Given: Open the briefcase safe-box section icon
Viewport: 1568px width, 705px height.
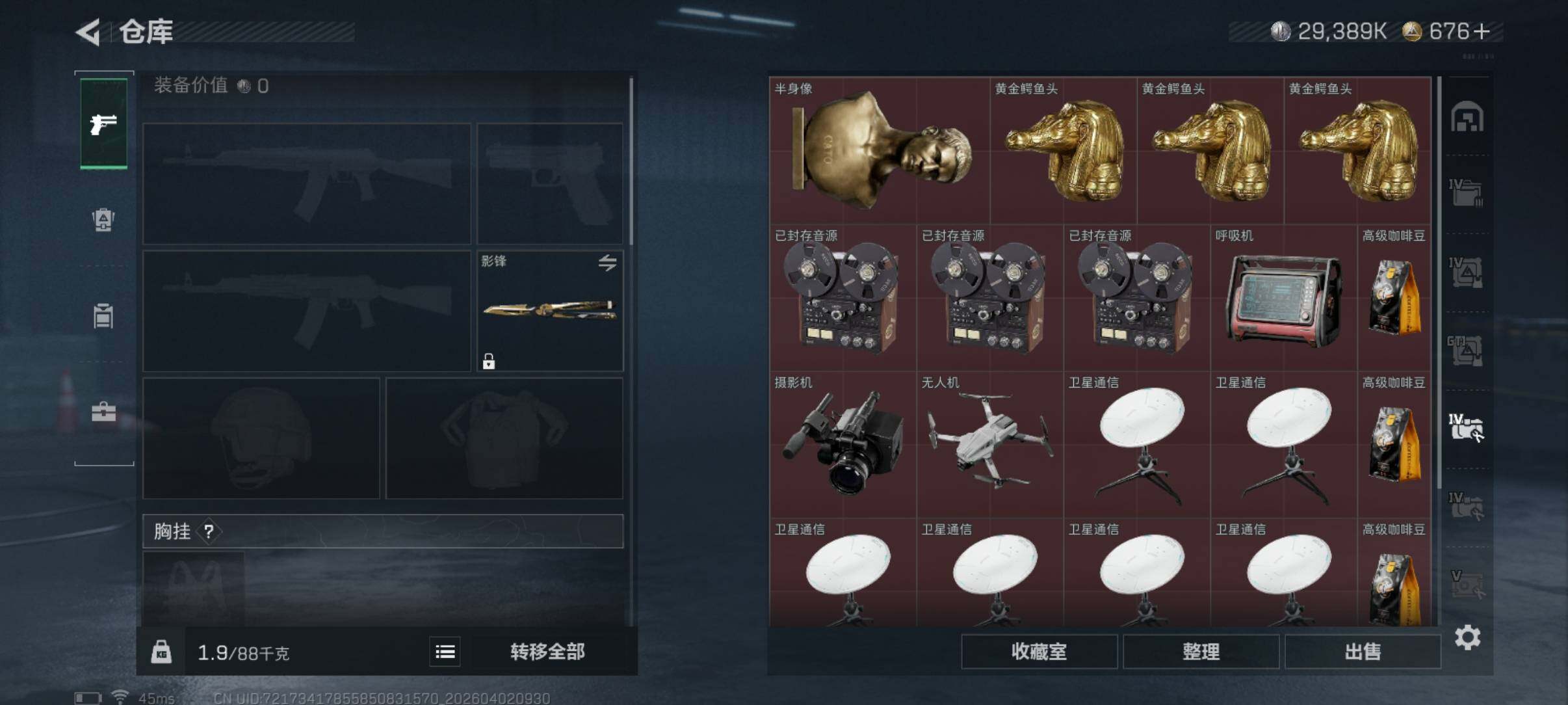Looking at the screenshot, I should pos(103,411).
